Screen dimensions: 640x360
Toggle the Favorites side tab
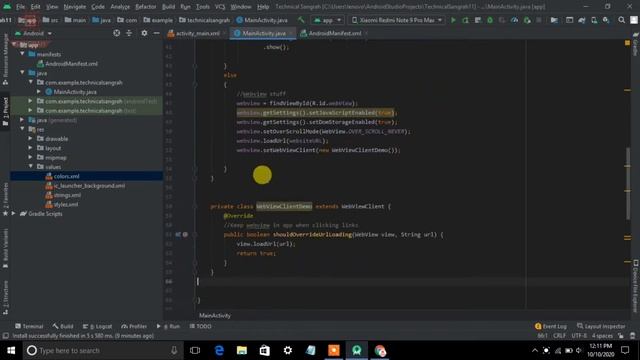coord(5,199)
